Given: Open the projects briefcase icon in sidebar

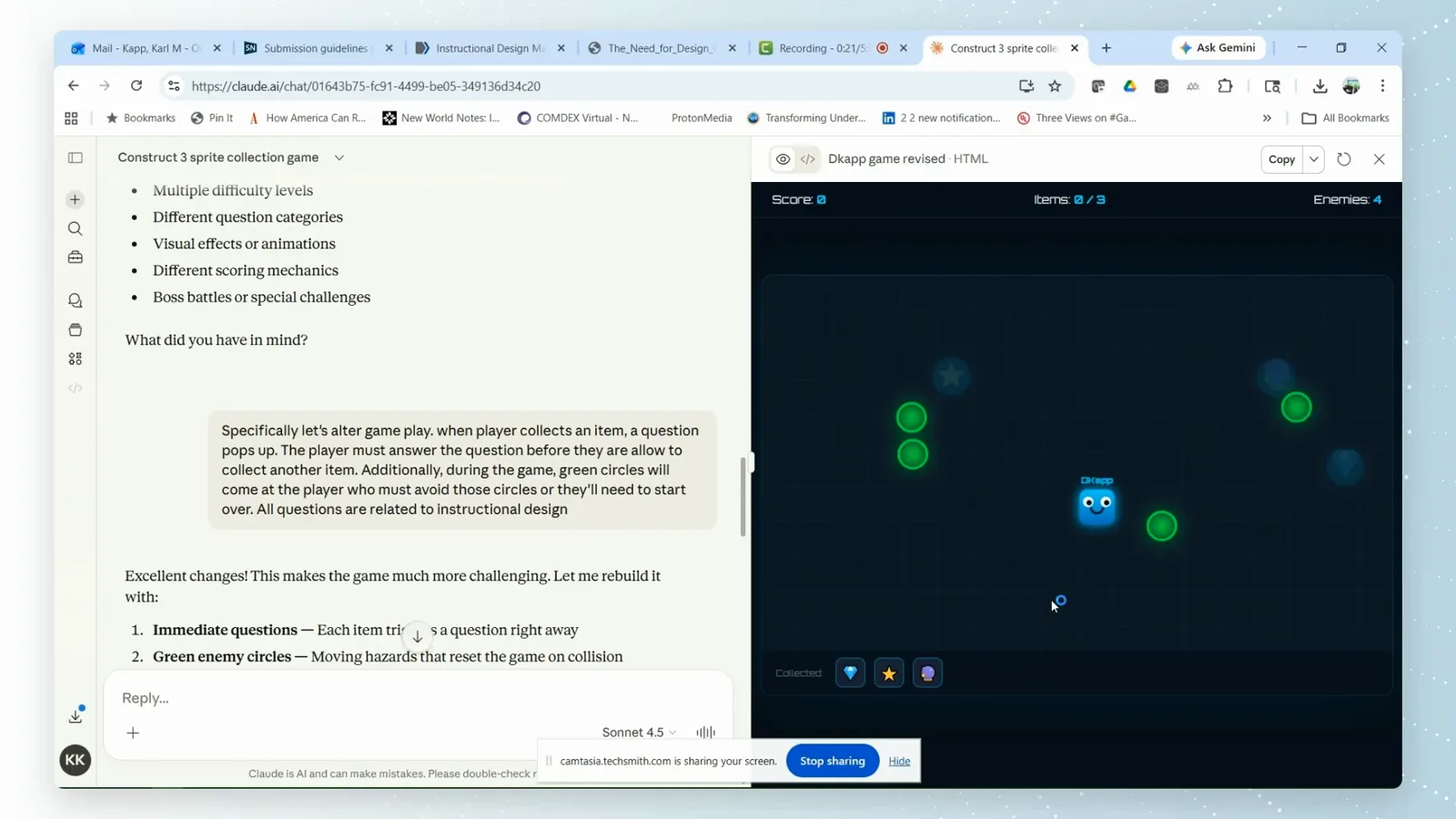Looking at the screenshot, I should [76, 258].
